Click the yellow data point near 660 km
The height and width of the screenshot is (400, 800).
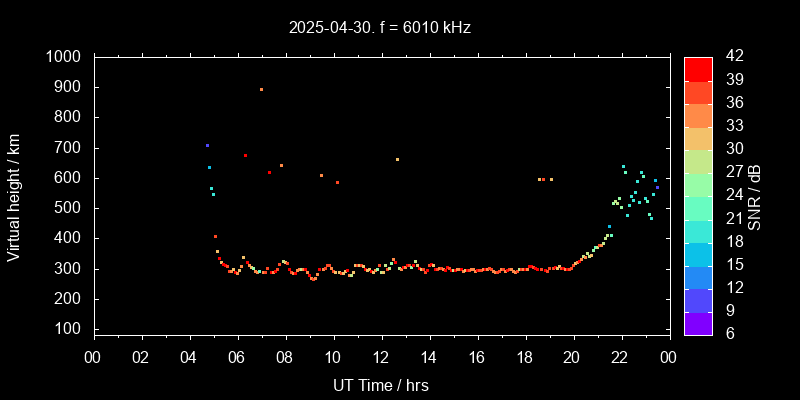397,159
